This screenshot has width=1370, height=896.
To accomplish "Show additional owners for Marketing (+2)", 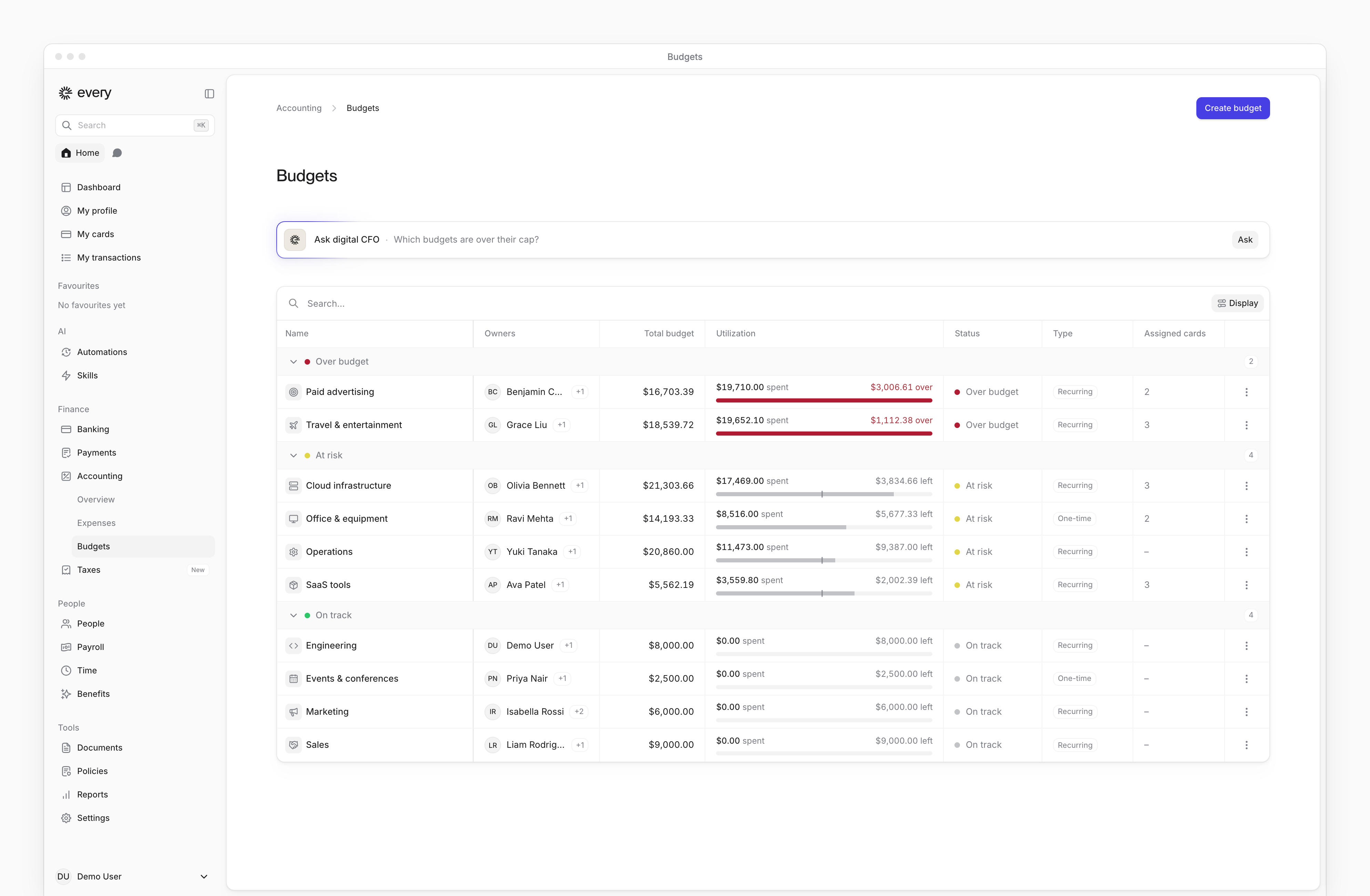I will coord(579,712).
